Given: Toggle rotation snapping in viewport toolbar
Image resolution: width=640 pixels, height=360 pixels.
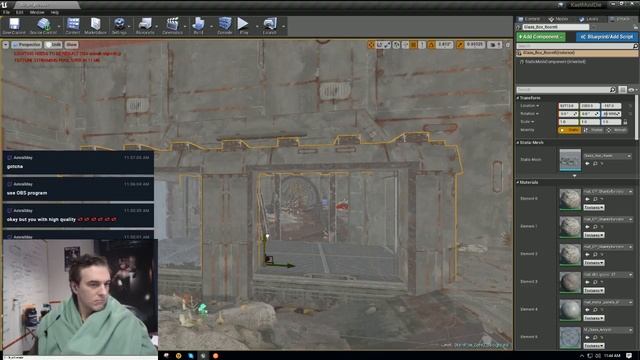Looking at the screenshot, I should pyautogui.click(x=431, y=45).
